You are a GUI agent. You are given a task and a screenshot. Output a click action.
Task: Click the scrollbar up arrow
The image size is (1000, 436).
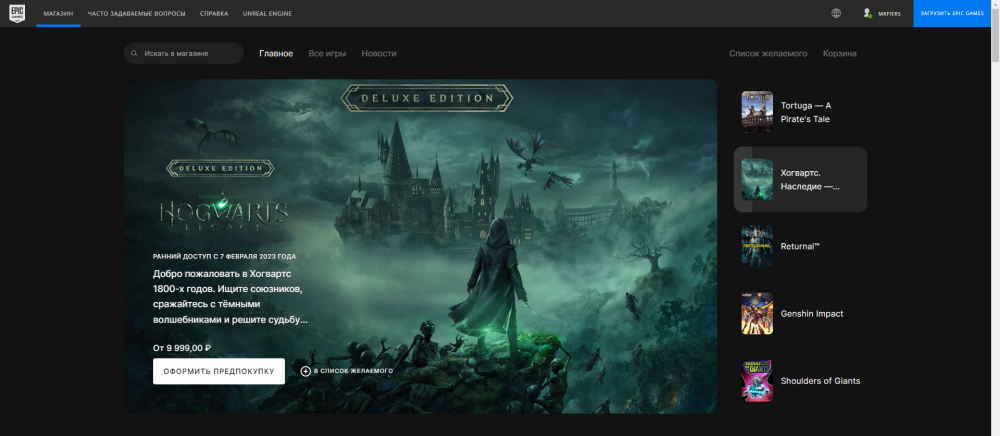click(995, 4)
